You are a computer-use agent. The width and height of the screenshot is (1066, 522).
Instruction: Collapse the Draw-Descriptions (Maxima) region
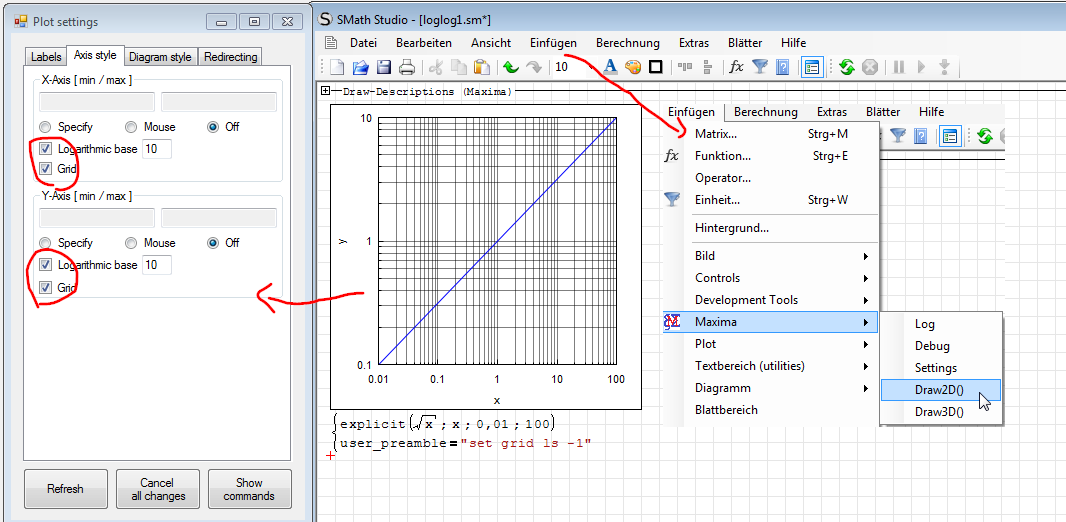(325, 91)
